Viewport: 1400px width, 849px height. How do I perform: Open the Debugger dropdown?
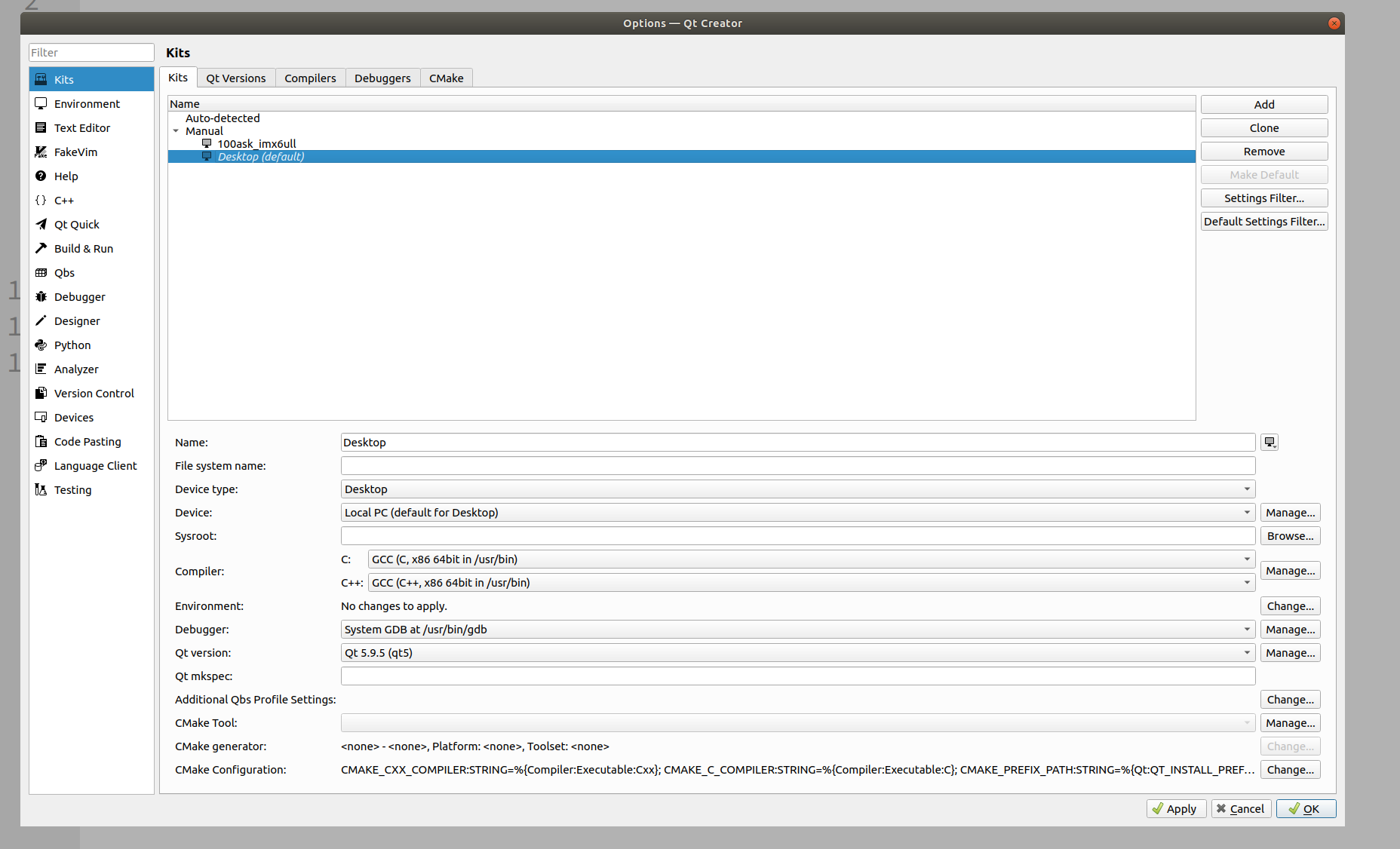[x=798, y=630]
